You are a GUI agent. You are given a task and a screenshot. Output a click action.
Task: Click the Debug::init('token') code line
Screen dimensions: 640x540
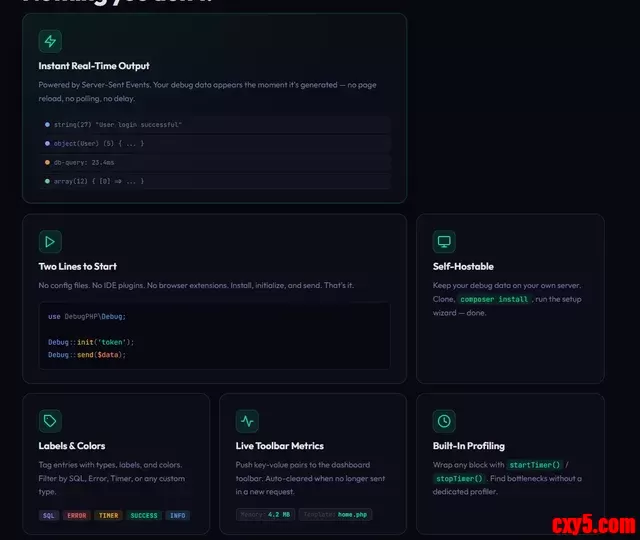91,341
